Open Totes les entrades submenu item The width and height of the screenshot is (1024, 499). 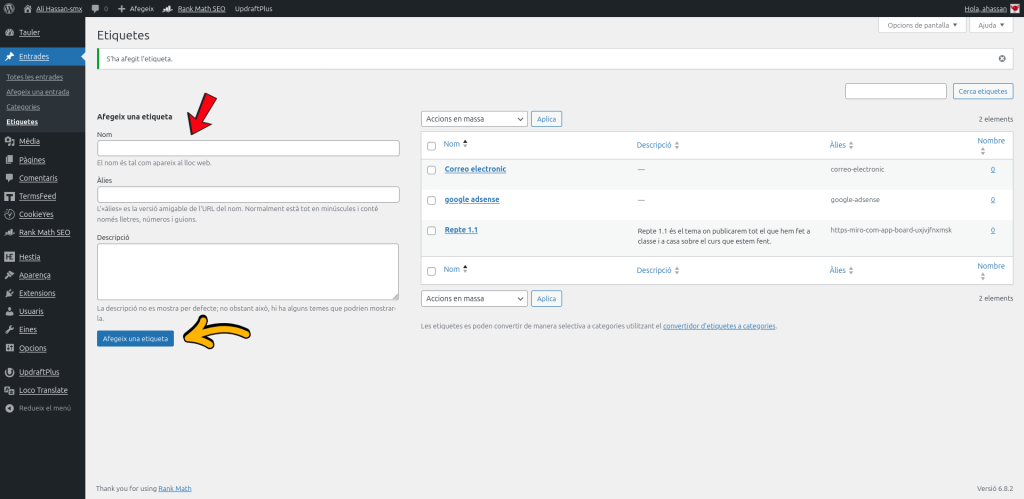(34, 77)
